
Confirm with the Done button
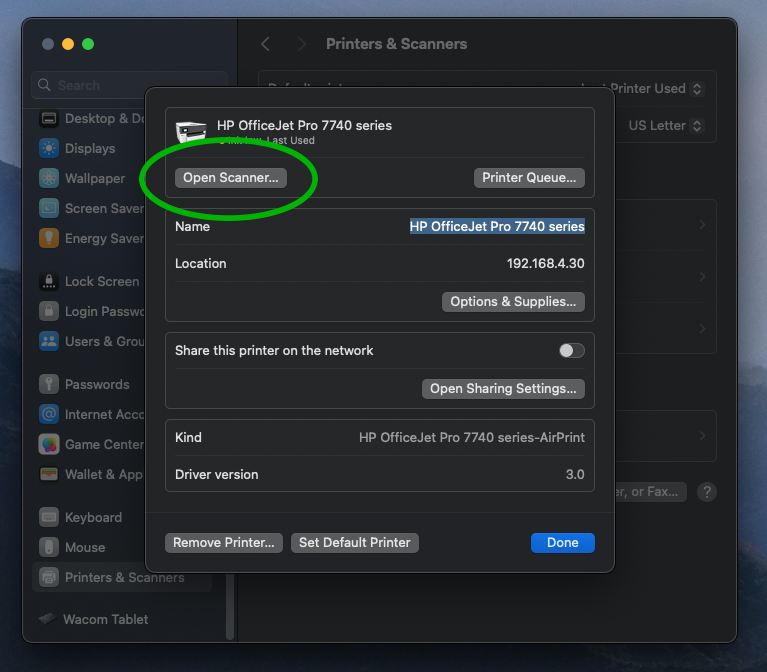point(563,543)
